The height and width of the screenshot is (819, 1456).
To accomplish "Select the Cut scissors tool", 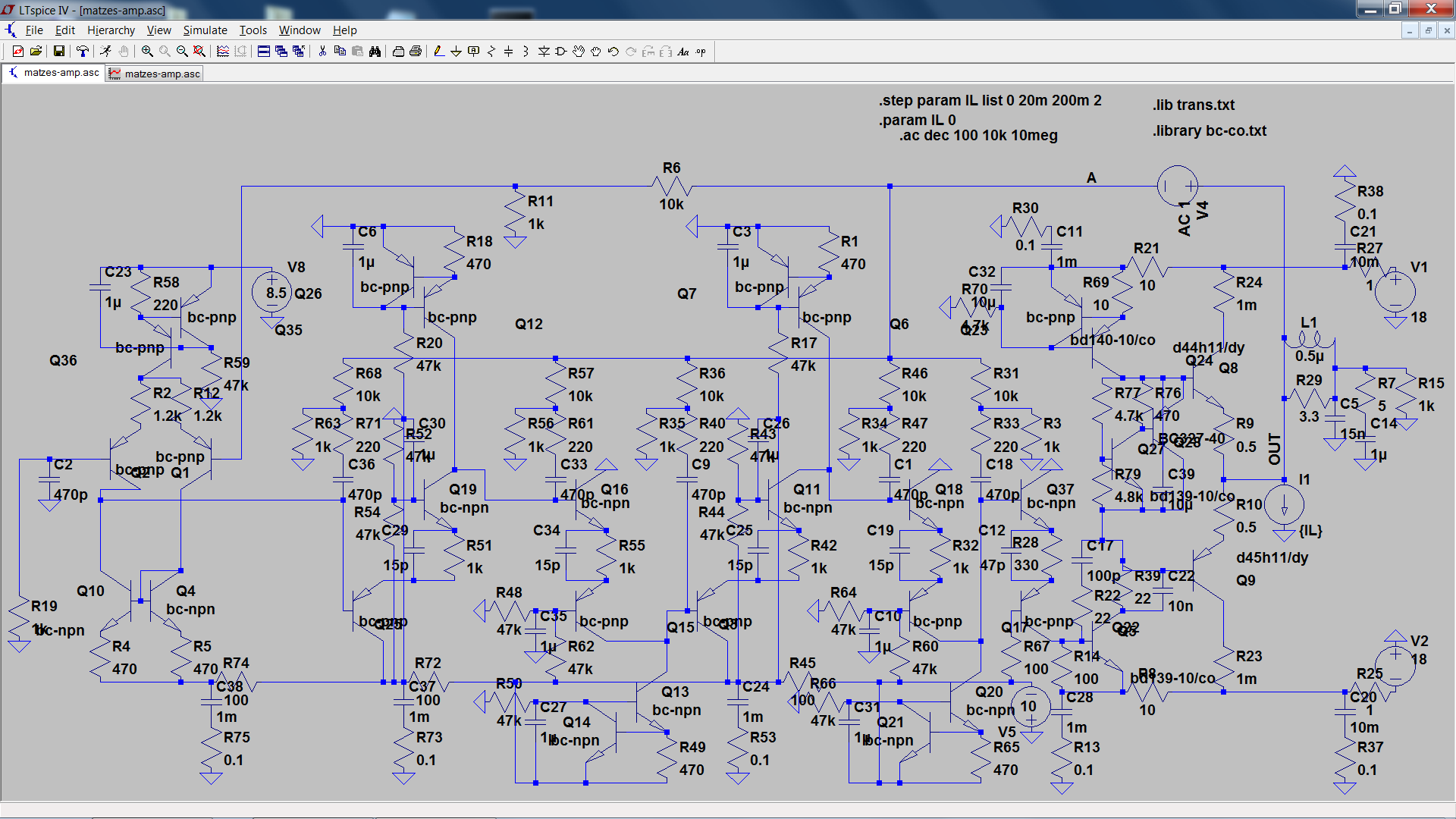I will tap(322, 52).
